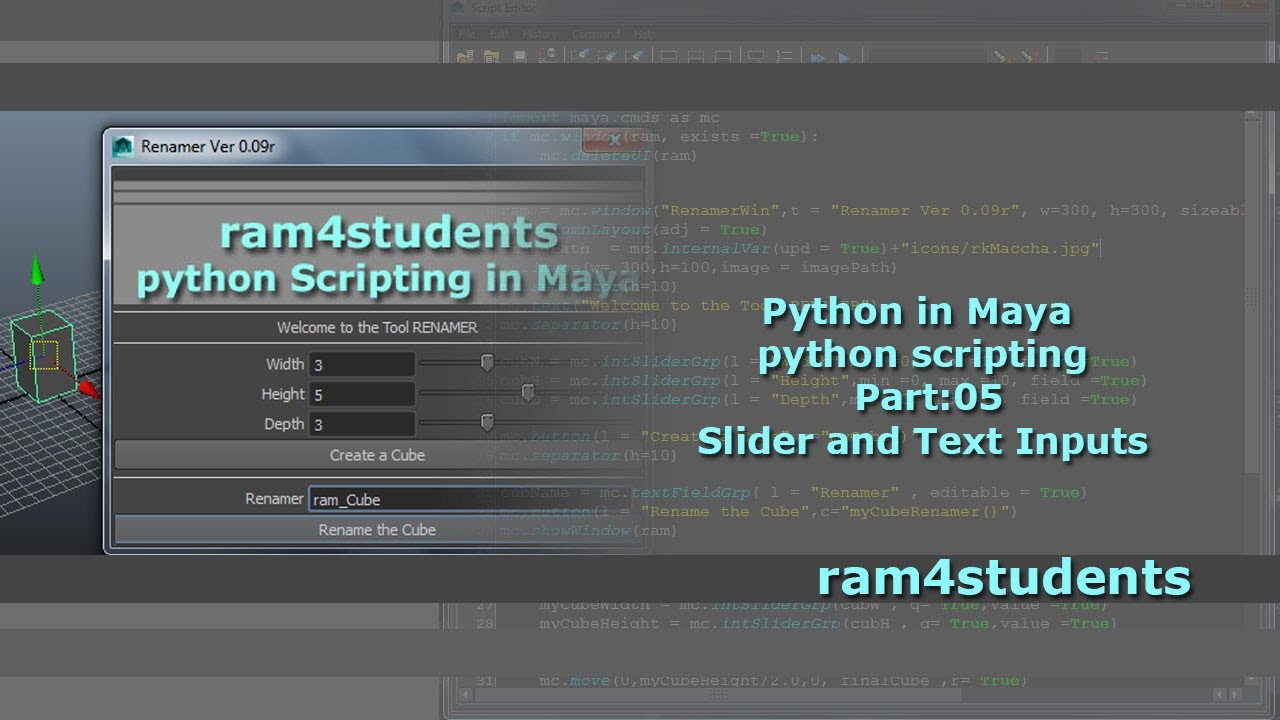The height and width of the screenshot is (720, 1280).
Task: Click the Width slider handle
Action: tap(487, 363)
